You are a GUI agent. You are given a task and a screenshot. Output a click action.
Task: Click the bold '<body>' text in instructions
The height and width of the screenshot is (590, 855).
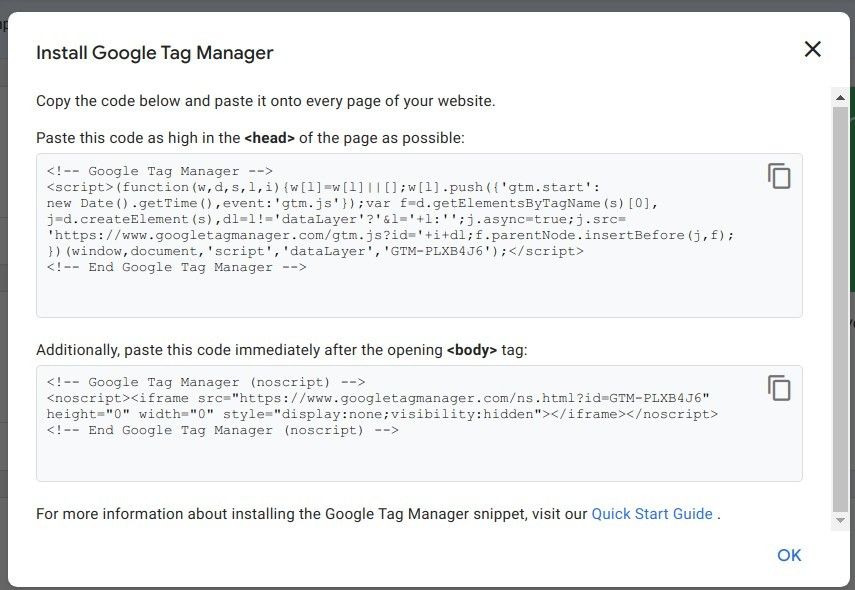pos(472,350)
